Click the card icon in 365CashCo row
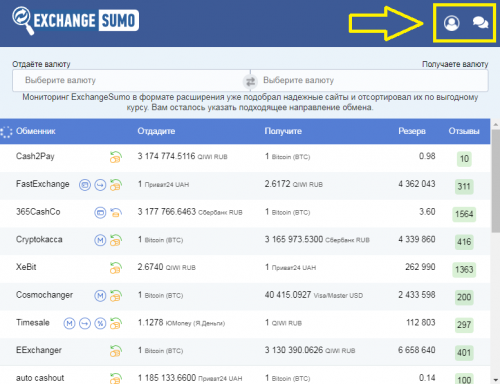Image resolution: width=500 pixels, height=384 pixels. coord(100,212)
